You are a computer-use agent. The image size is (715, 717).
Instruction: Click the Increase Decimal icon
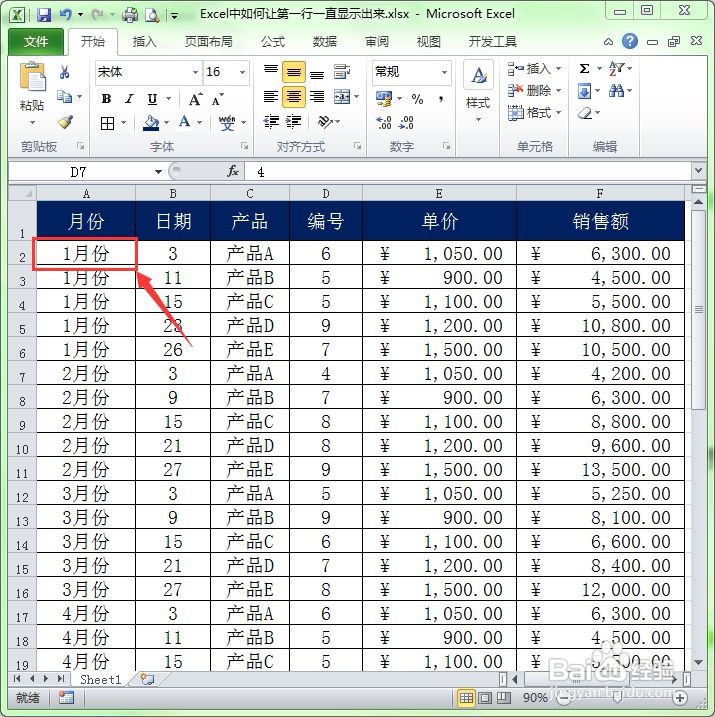(x=384, y=122)
